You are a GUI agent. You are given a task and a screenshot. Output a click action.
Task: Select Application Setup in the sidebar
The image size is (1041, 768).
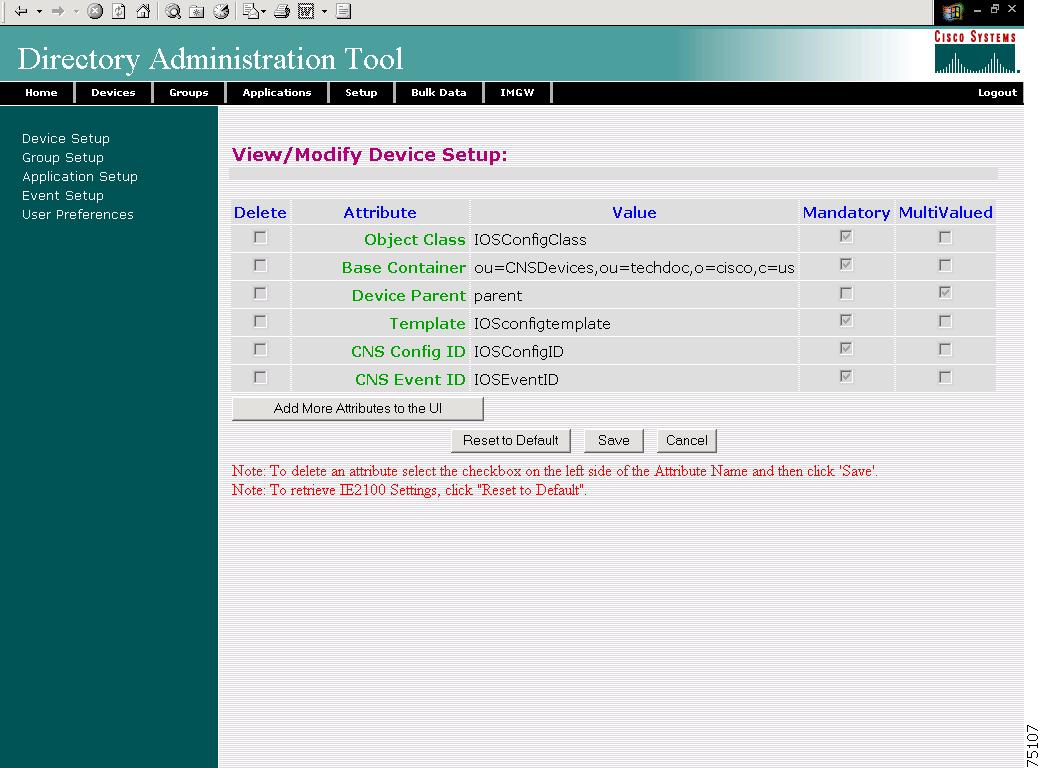point(80,177)
